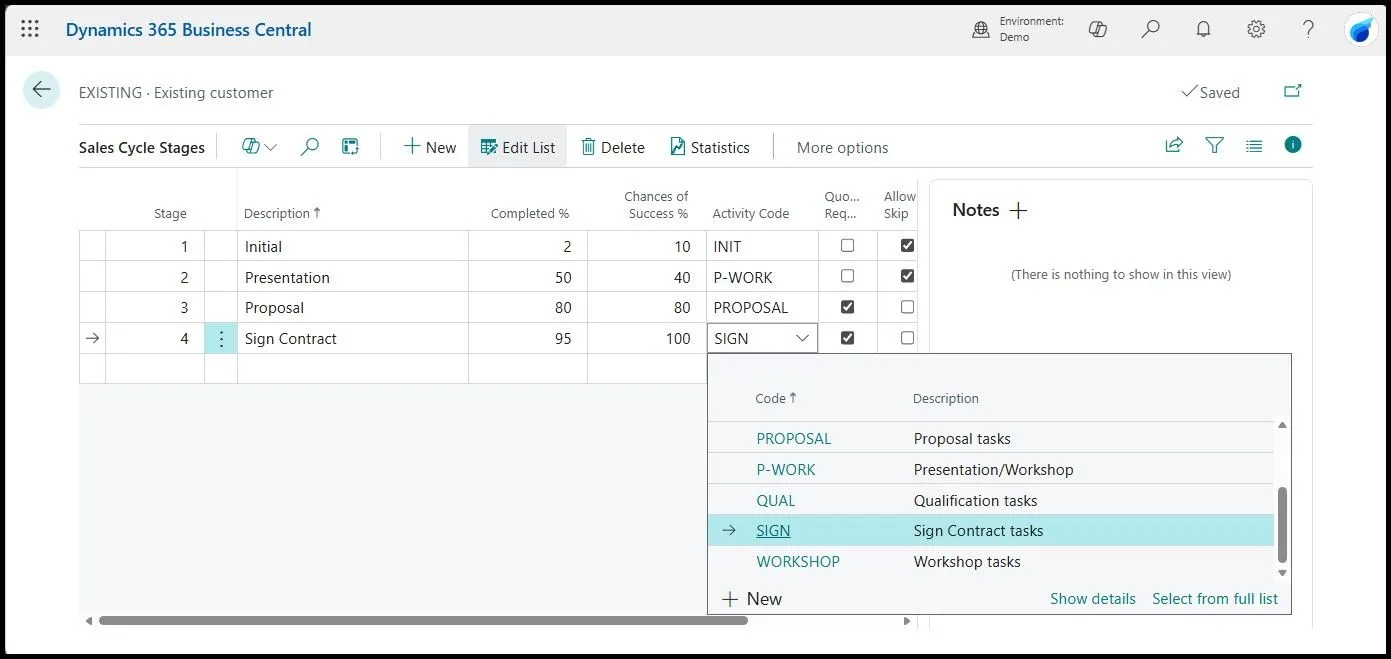Image resolution: width=1391 pixels, height=659 pixels.
Task: Sort by Completed % column header
Action: (530, 213)
